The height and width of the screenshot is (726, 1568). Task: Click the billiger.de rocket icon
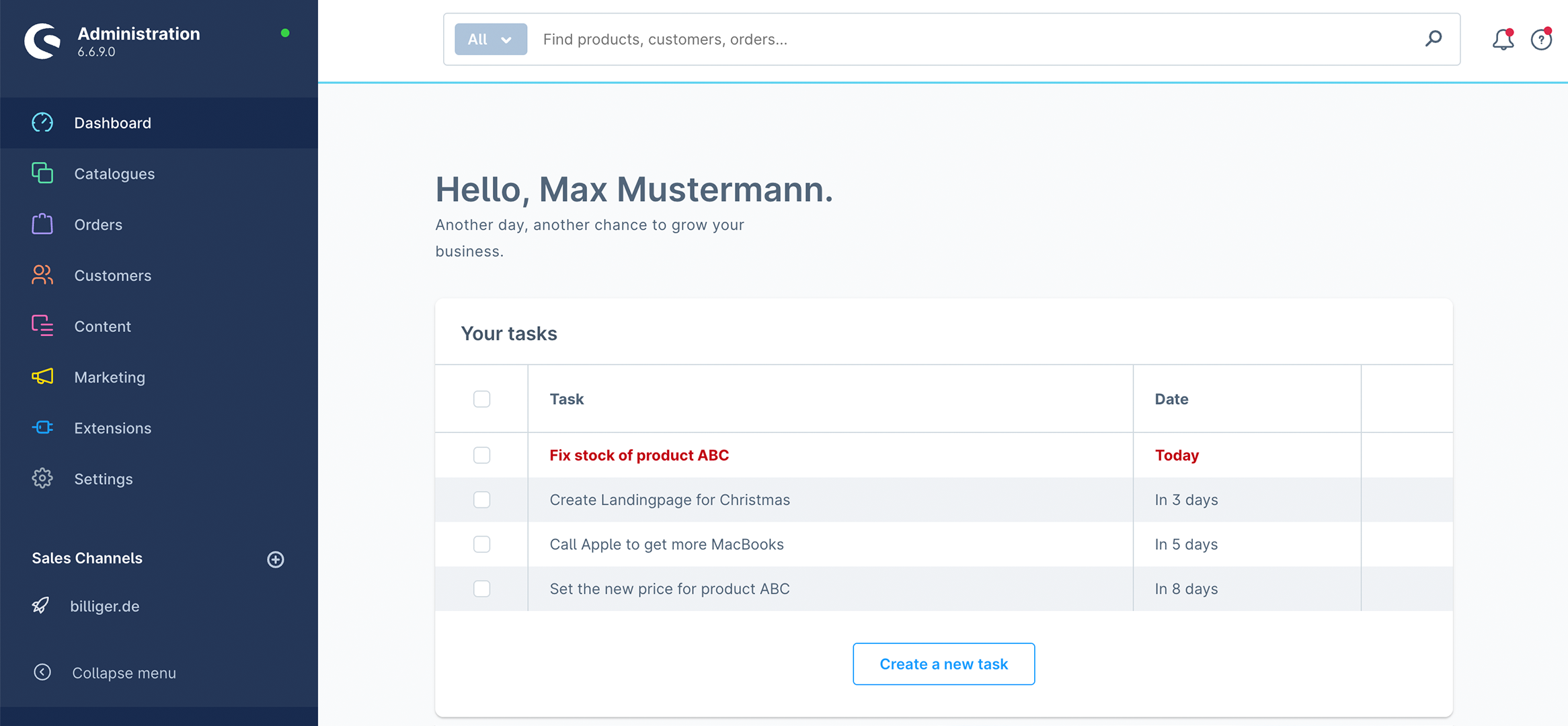click(40, 606)
